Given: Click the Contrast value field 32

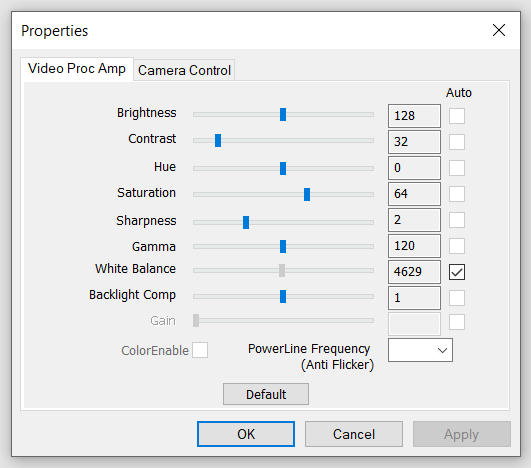Looking at the screenshot, I should [414, 142].
